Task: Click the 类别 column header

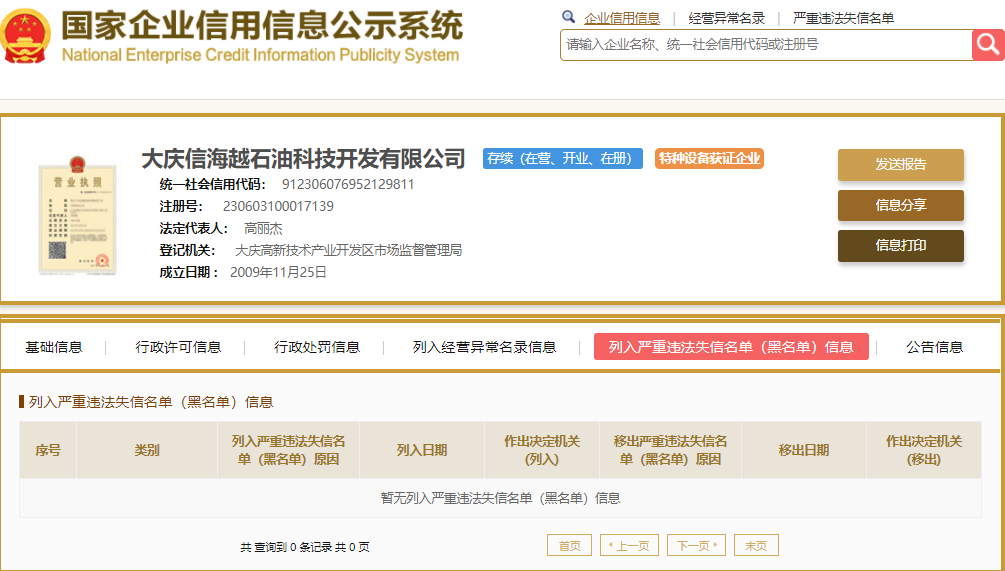Action: click(147, 450)
